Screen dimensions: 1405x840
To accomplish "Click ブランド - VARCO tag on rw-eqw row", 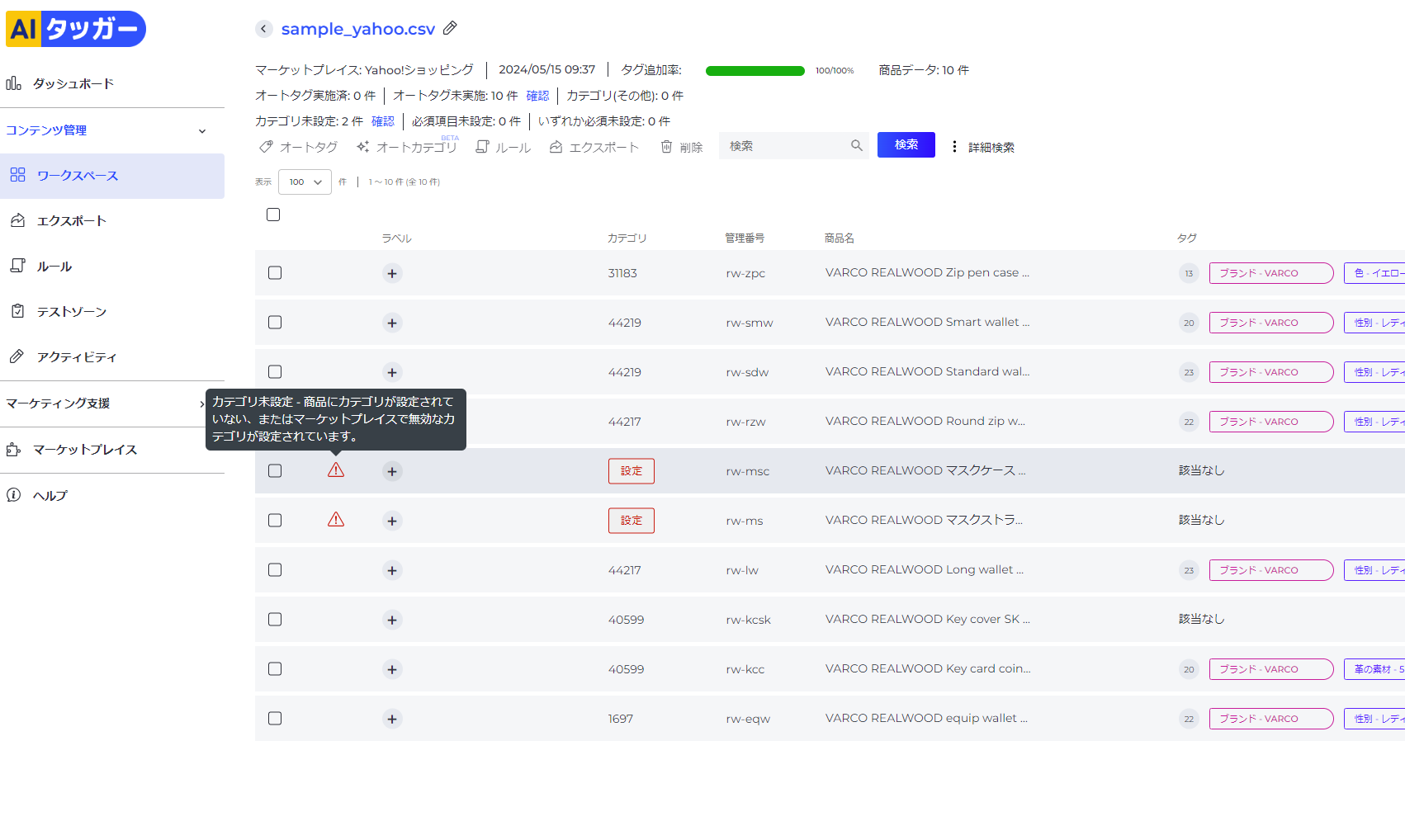I will click(x=1271, y=719).
